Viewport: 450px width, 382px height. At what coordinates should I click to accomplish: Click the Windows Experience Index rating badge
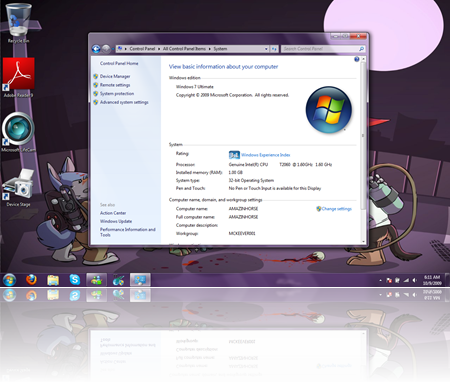pyautogui.click(x=234, y=155)
